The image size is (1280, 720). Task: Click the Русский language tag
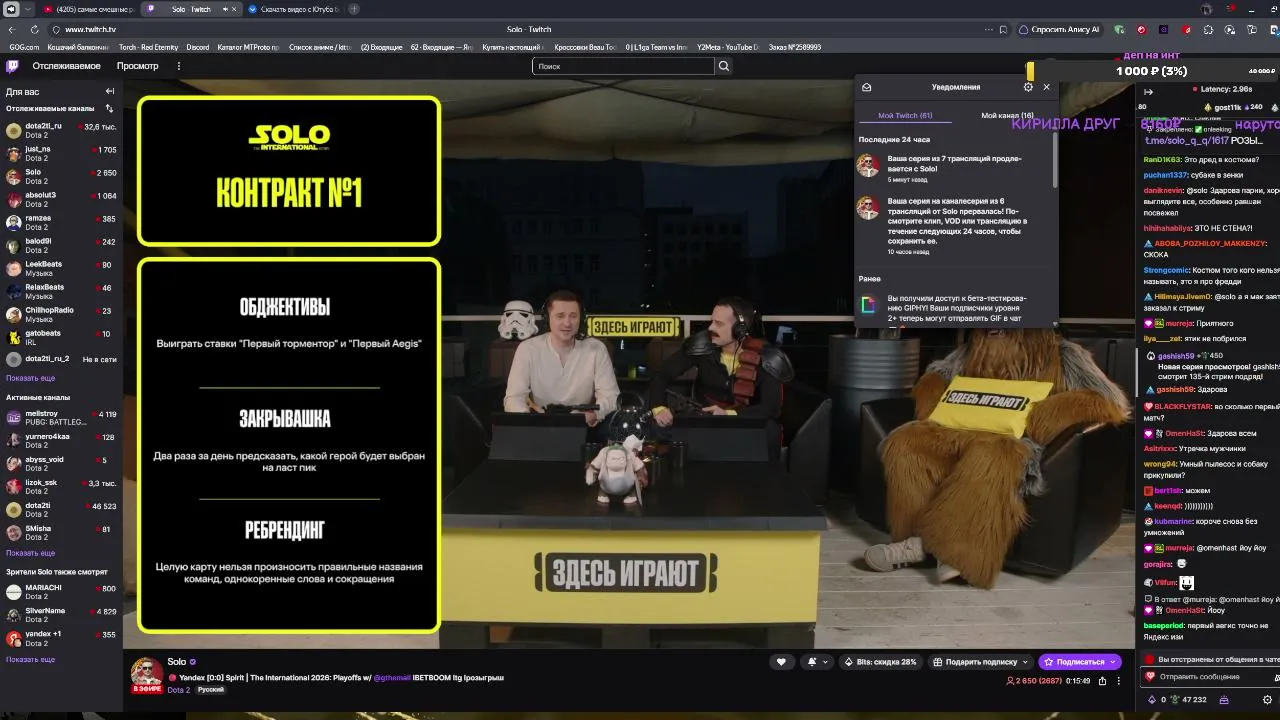click(210, 690)
